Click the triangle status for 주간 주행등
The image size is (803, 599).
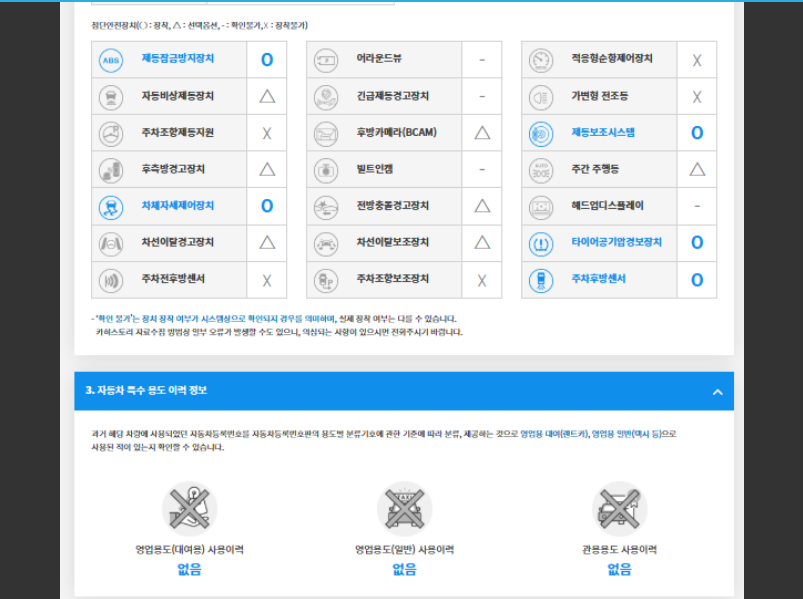[697, 169]
